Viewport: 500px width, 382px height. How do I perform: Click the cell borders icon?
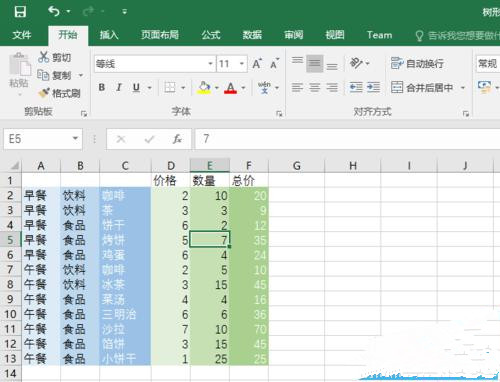[170, 87]
